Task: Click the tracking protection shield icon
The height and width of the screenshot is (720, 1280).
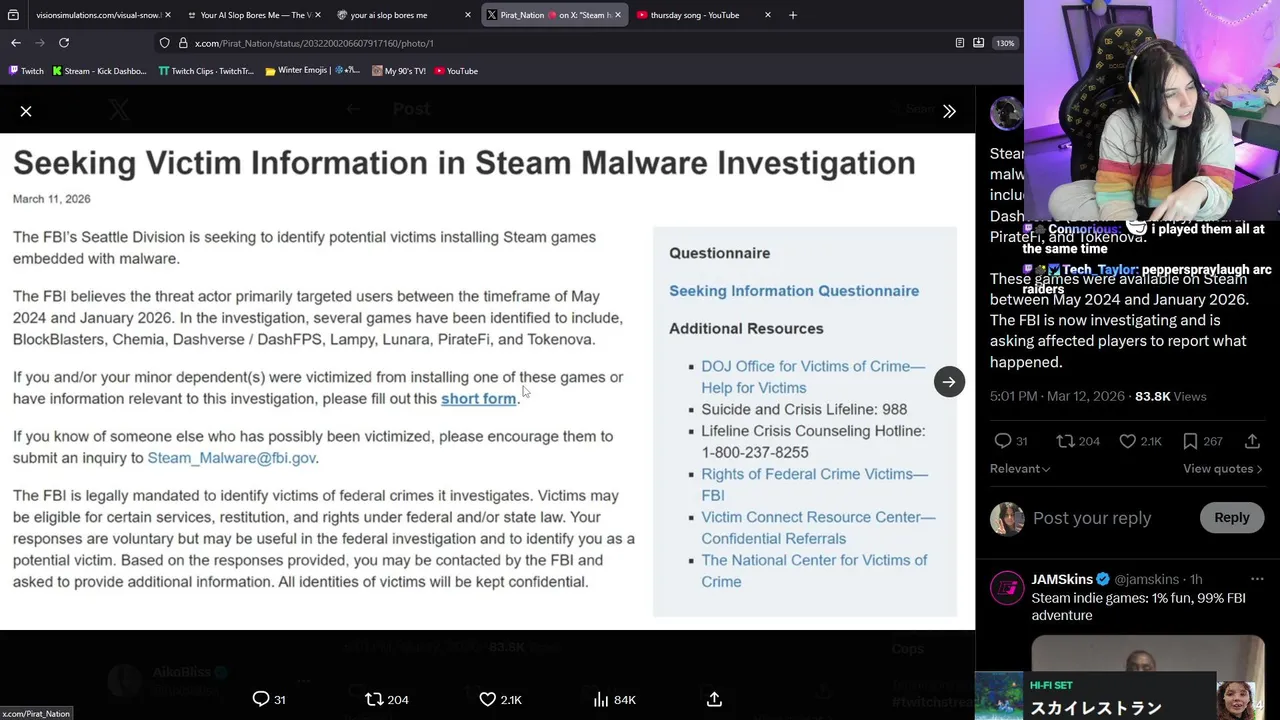Action: [x=165, y=43]
